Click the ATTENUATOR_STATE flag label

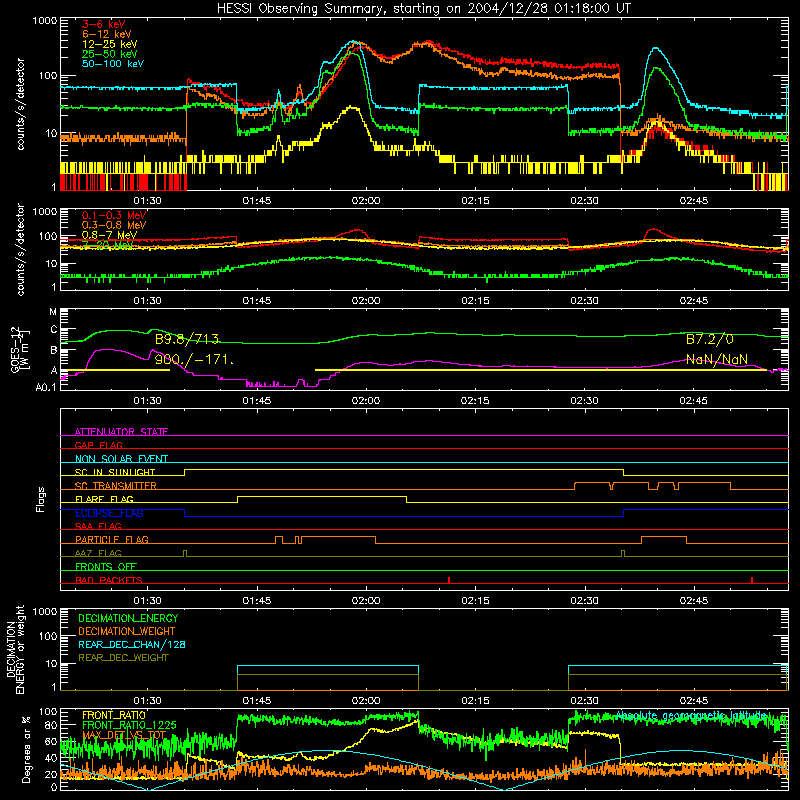[121, 432]
